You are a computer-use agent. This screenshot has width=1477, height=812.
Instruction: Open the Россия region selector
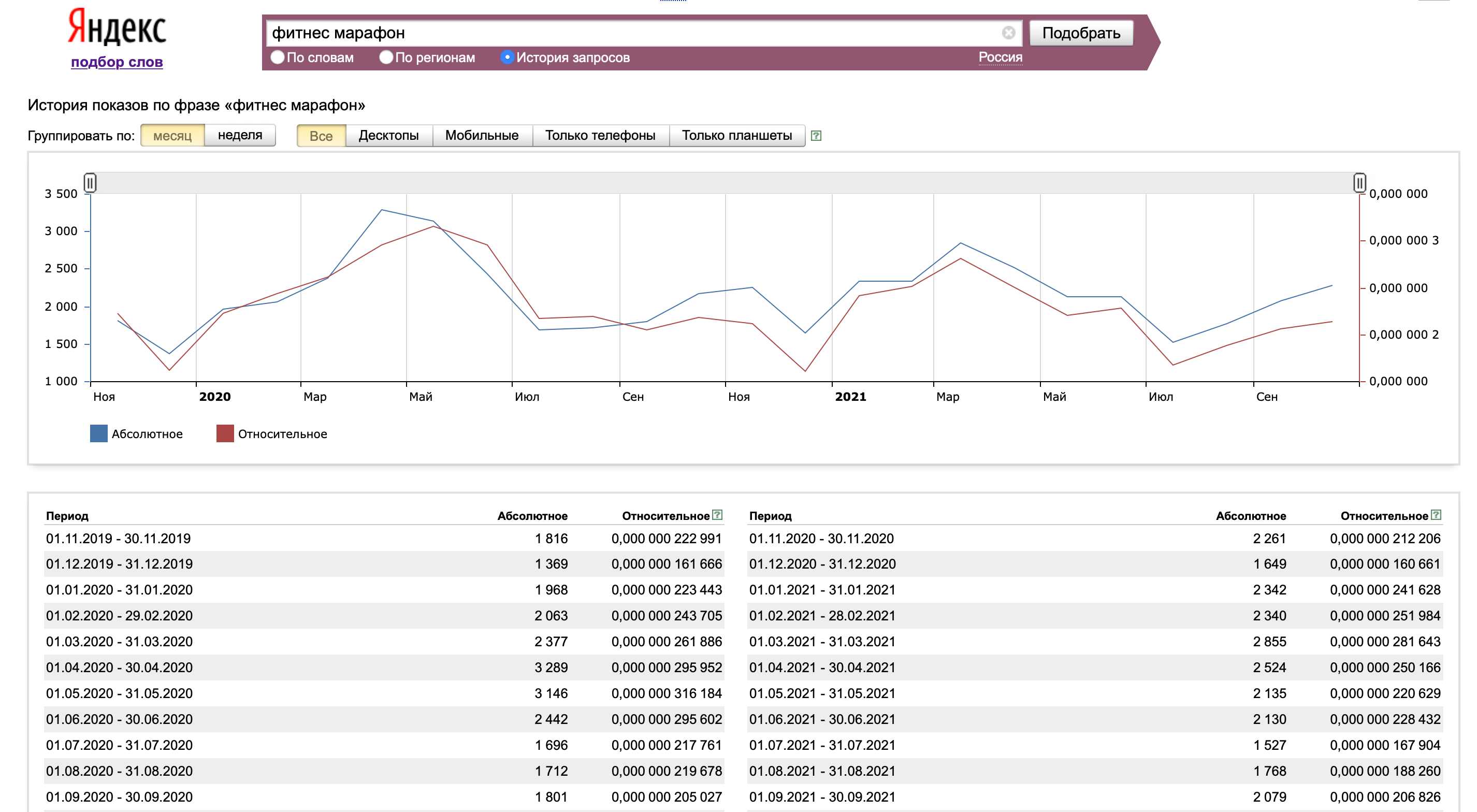point(1000,57)
